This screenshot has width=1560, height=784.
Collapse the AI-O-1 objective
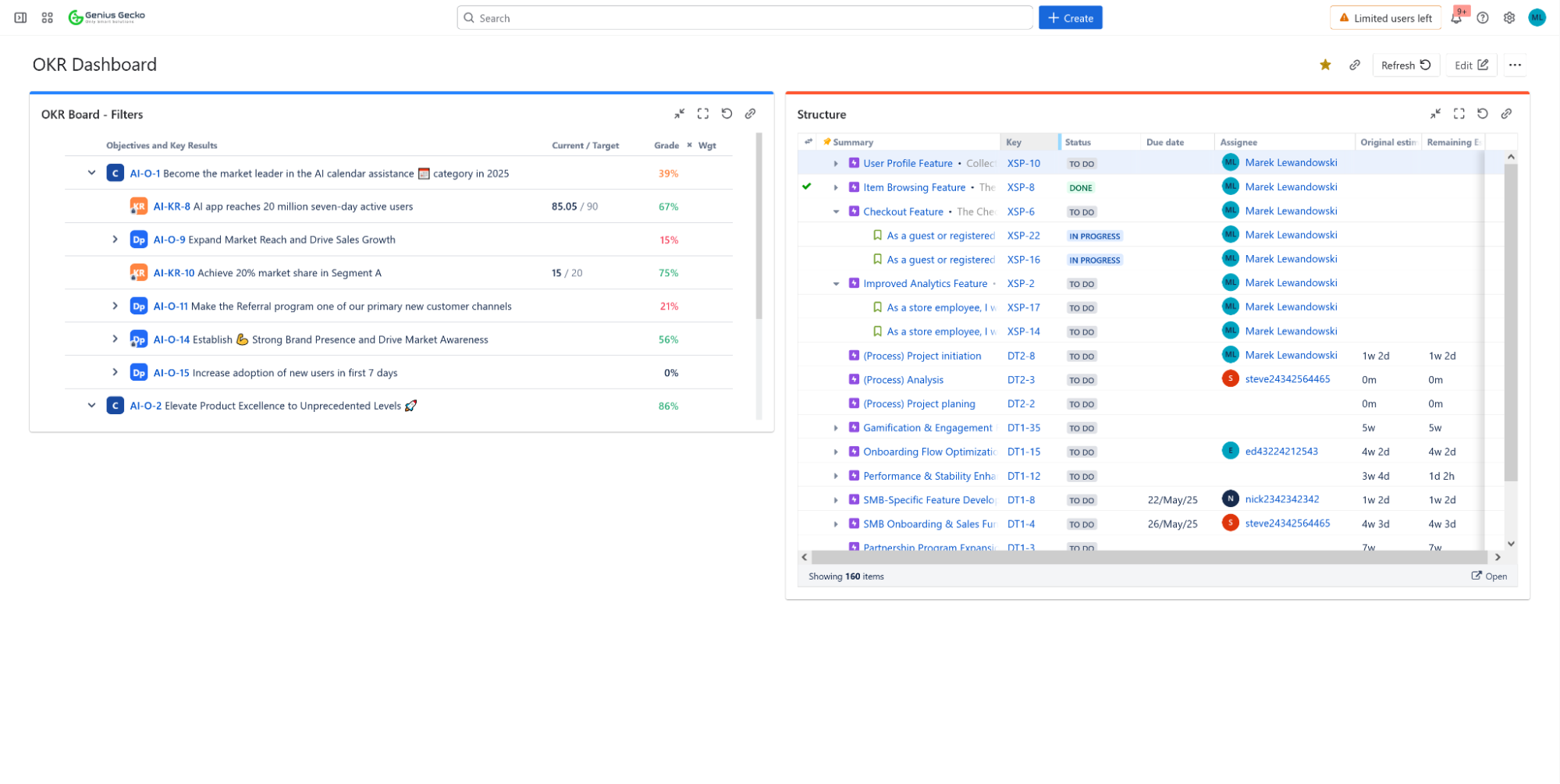[91, 173]
